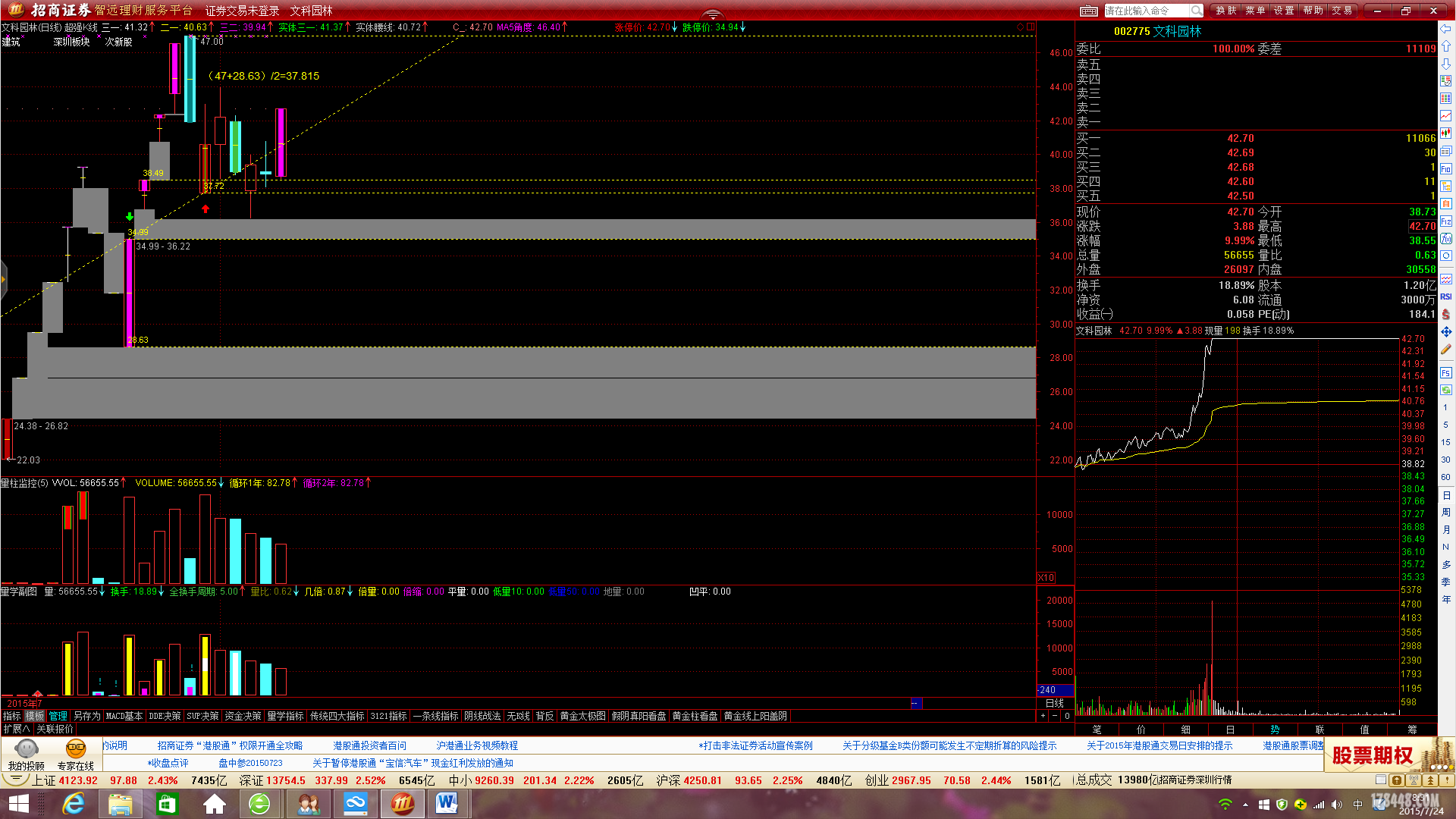Switch to 15-minute period

(1445, 443)
